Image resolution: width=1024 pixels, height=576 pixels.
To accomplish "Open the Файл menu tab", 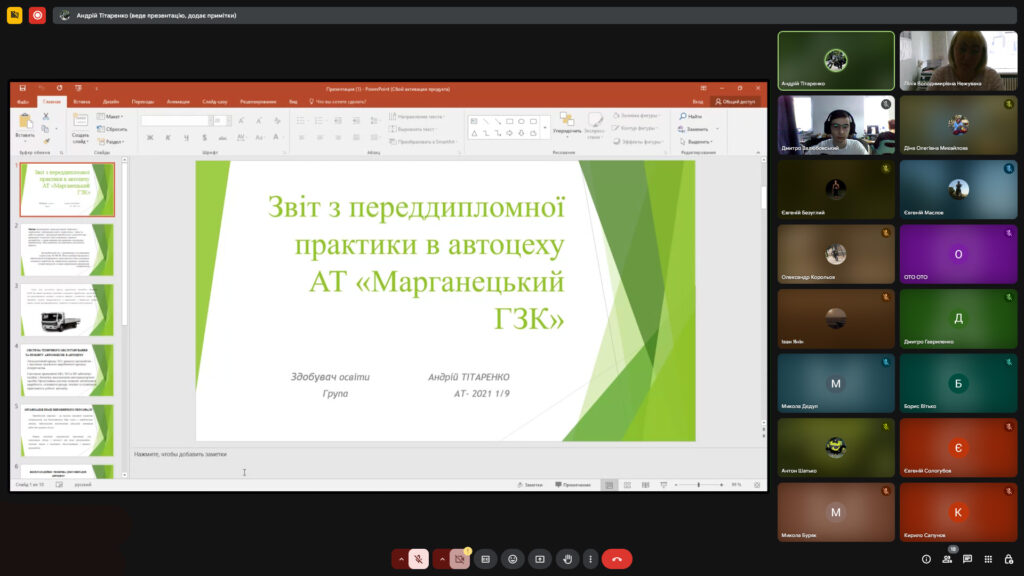I will [23, 102].
